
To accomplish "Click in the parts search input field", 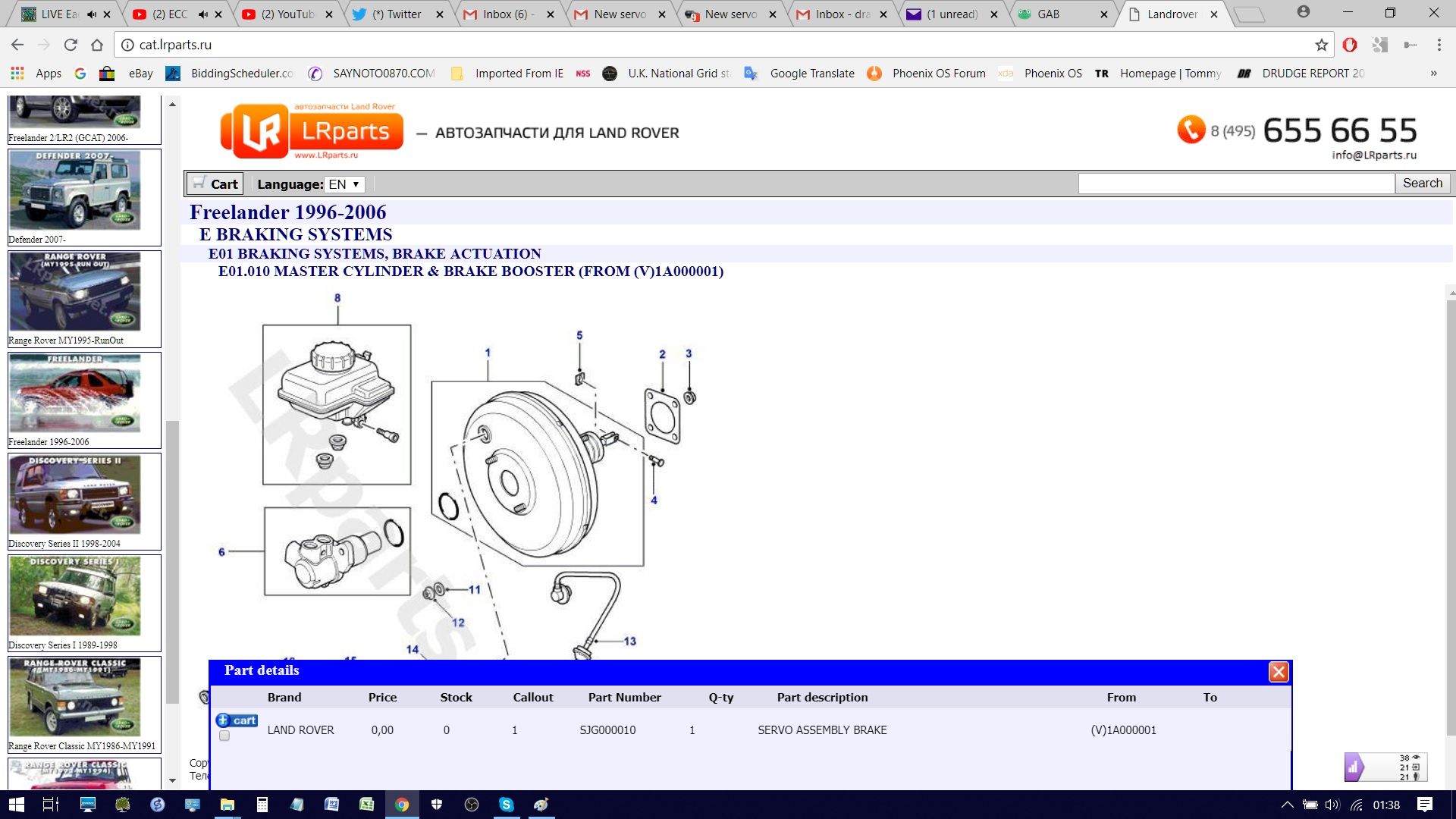I will point(1236,183).
